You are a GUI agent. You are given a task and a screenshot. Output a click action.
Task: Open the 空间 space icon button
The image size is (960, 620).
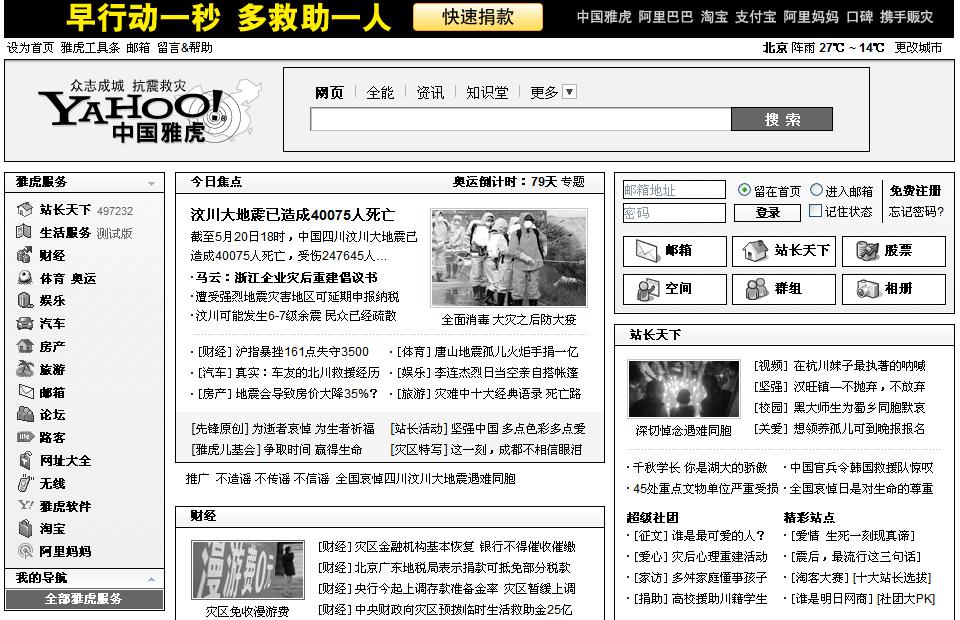click(675, 289)
